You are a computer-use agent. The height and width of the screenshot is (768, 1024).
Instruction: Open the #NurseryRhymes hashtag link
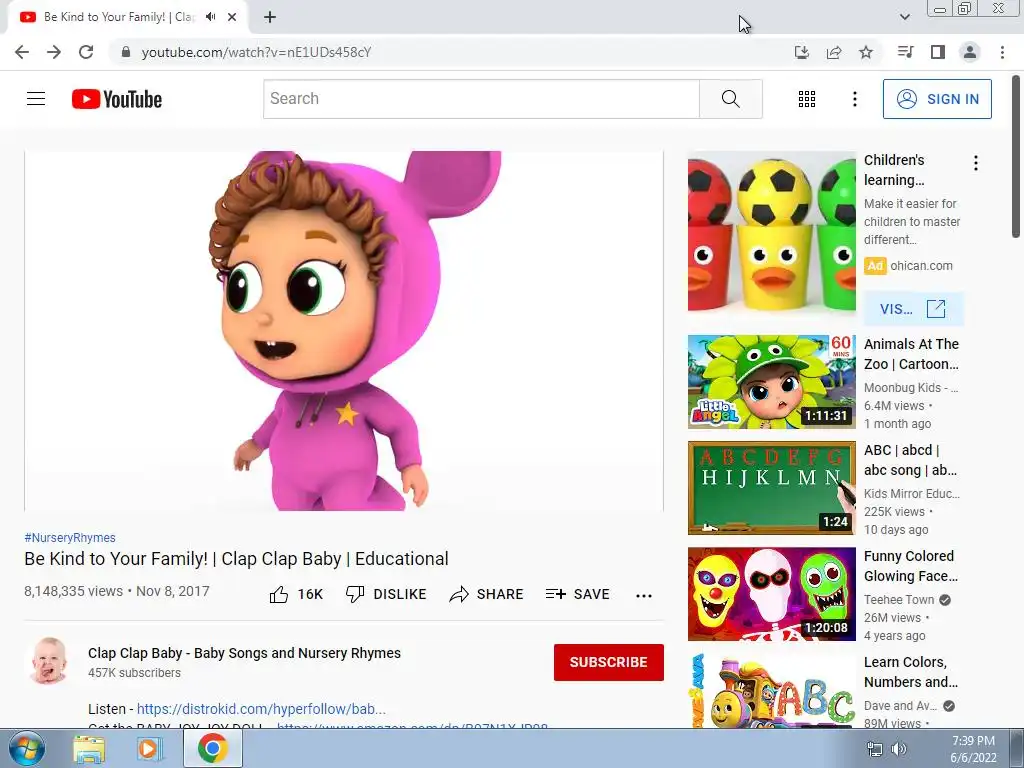click(70, 537)
